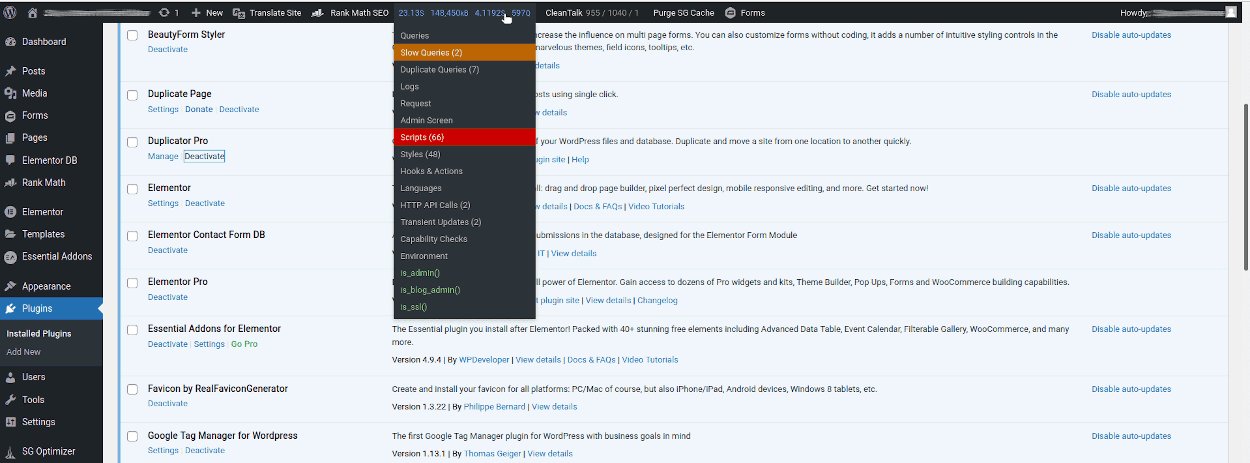Choose Scripts (66) in Query Monitor menu

(x=422, y=137)
